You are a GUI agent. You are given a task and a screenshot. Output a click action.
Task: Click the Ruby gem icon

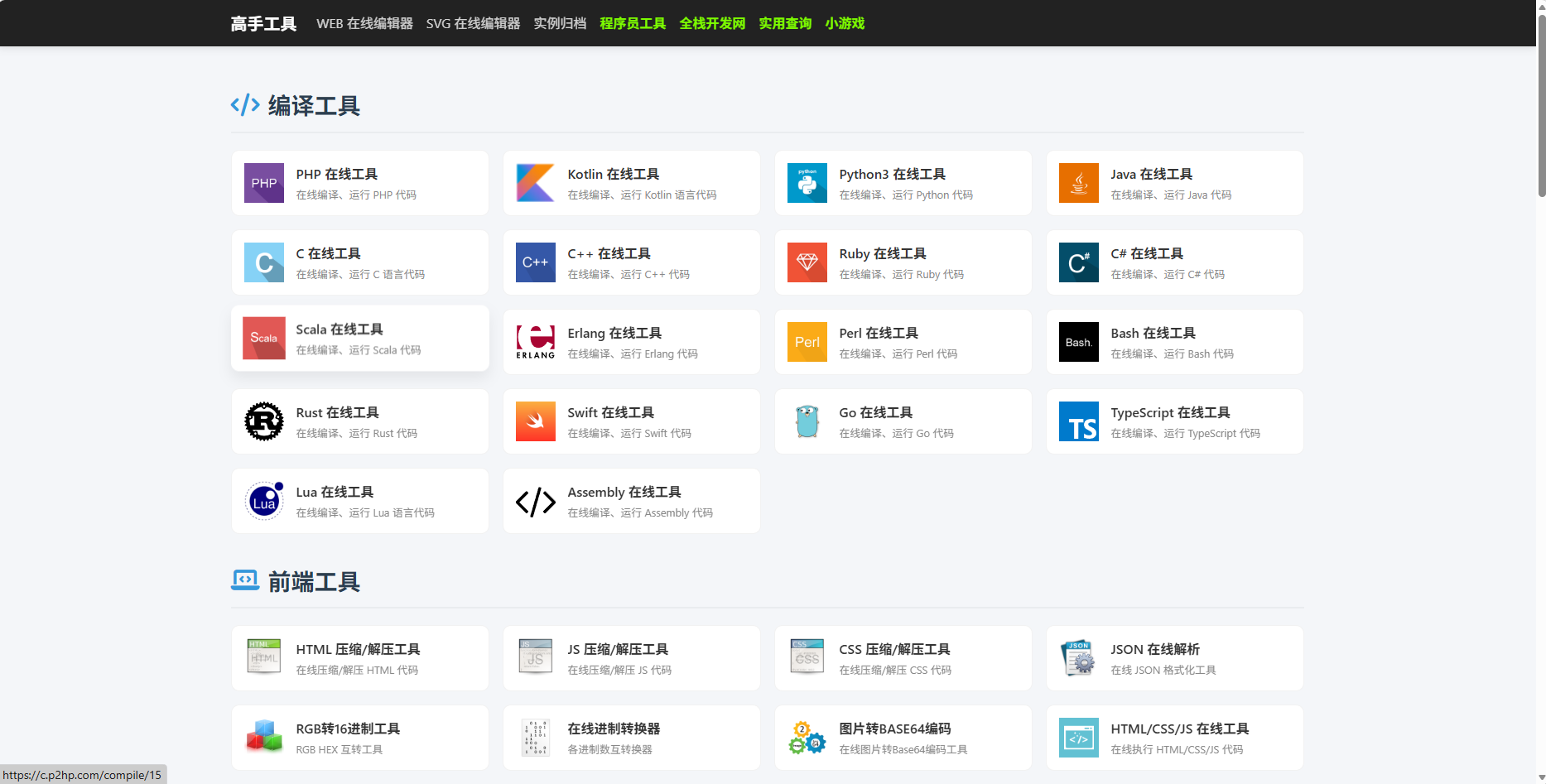coord(807,262)
